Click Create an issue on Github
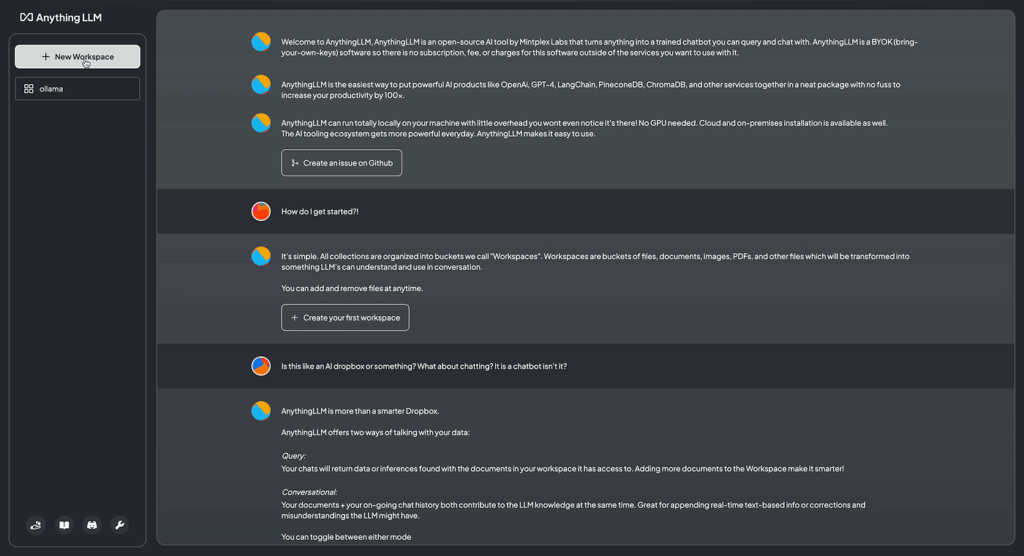Viewport: 1024px width, 556px height. (x=342, y=163)
